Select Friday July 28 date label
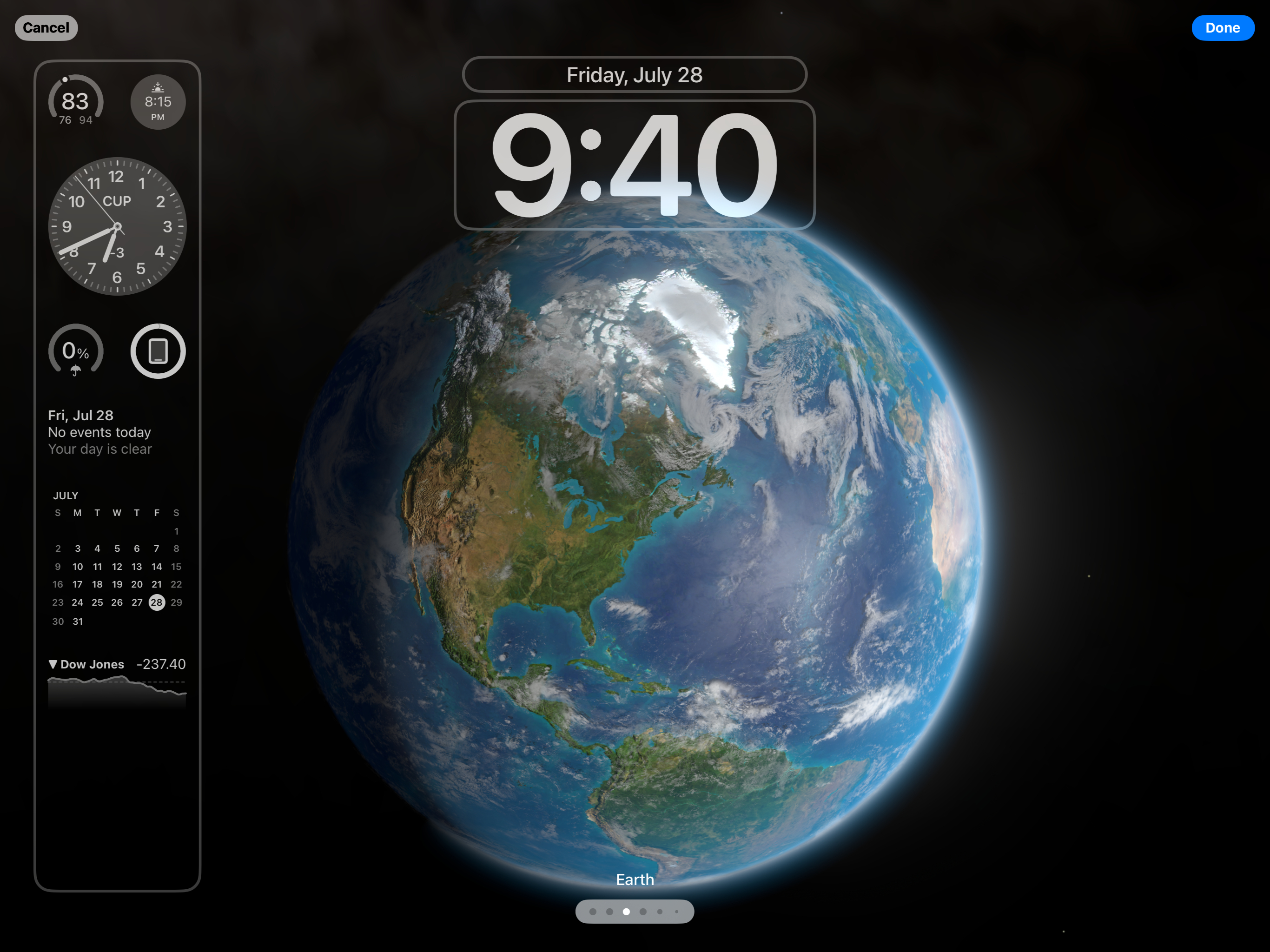This screenshot has width=1270, height=952. (634, 75)
